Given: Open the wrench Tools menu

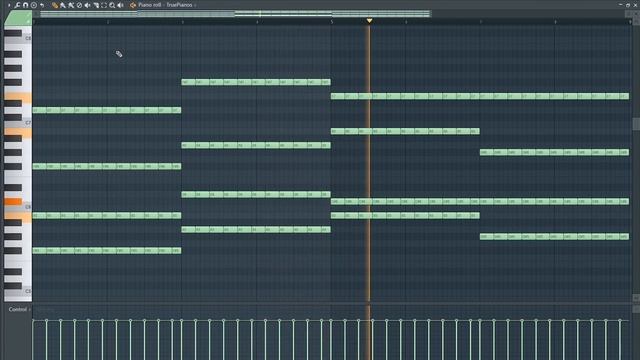Looking at the screenshot, I should pos(17,5).
